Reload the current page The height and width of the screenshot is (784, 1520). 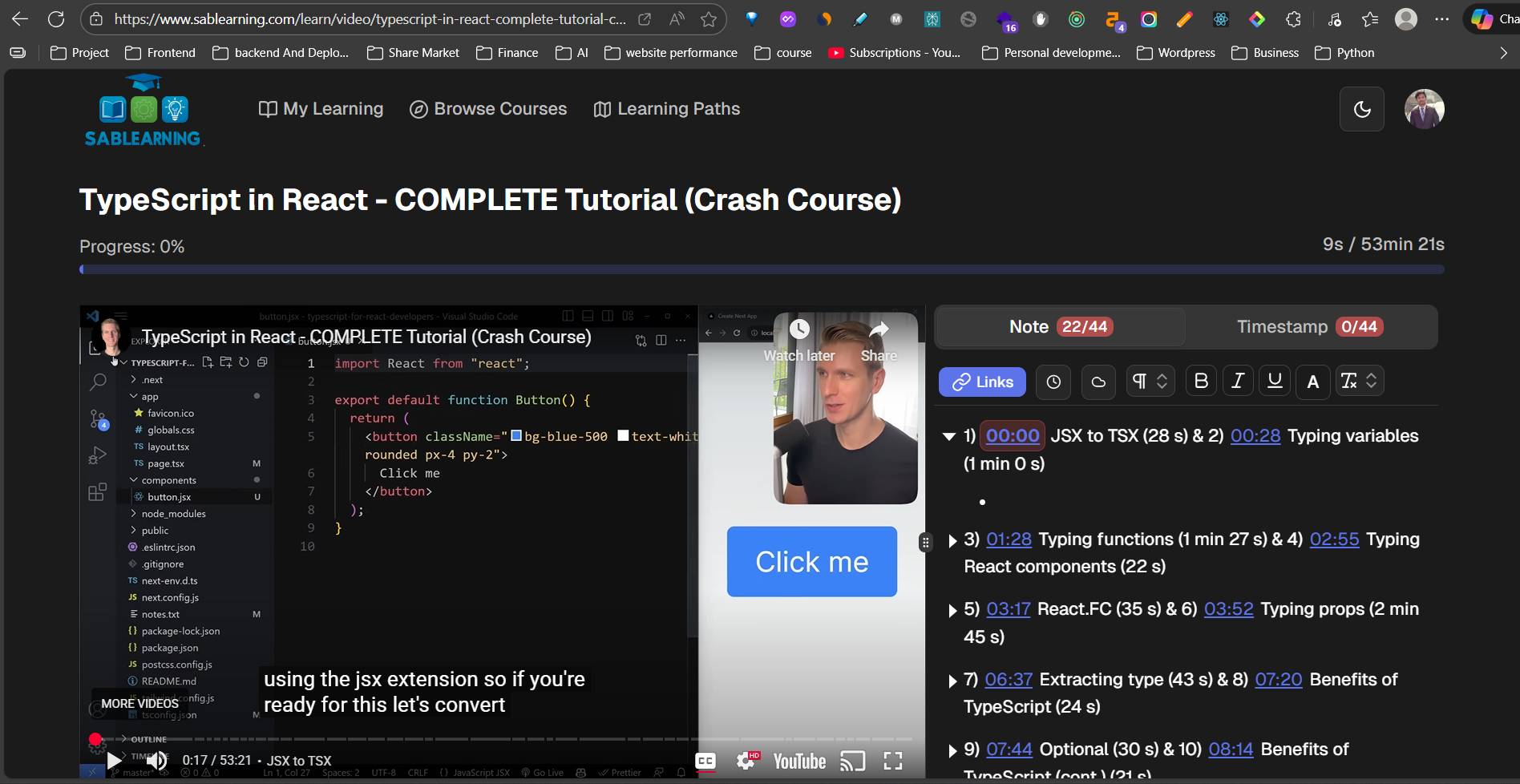[56, 19]
